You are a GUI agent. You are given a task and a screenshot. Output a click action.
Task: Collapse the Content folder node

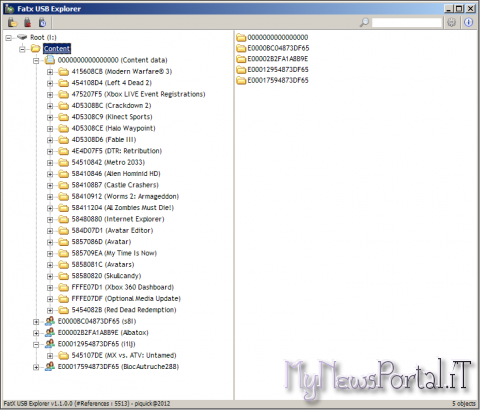pos(22,49)
